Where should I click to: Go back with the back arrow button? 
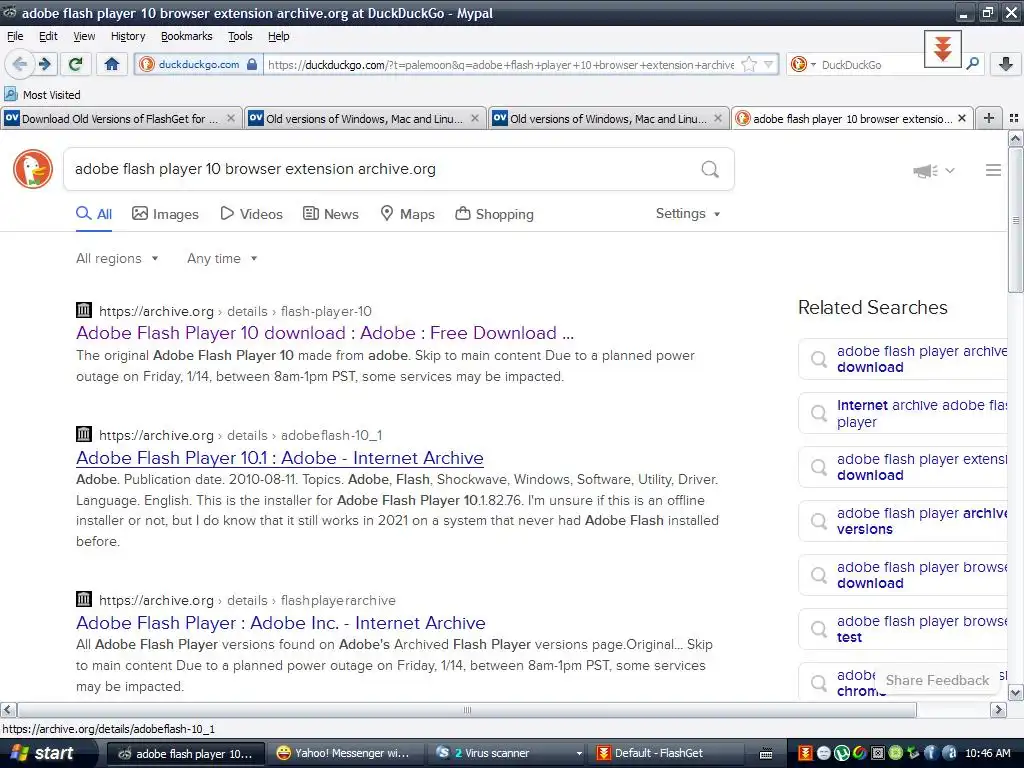[x=20, y=64]
